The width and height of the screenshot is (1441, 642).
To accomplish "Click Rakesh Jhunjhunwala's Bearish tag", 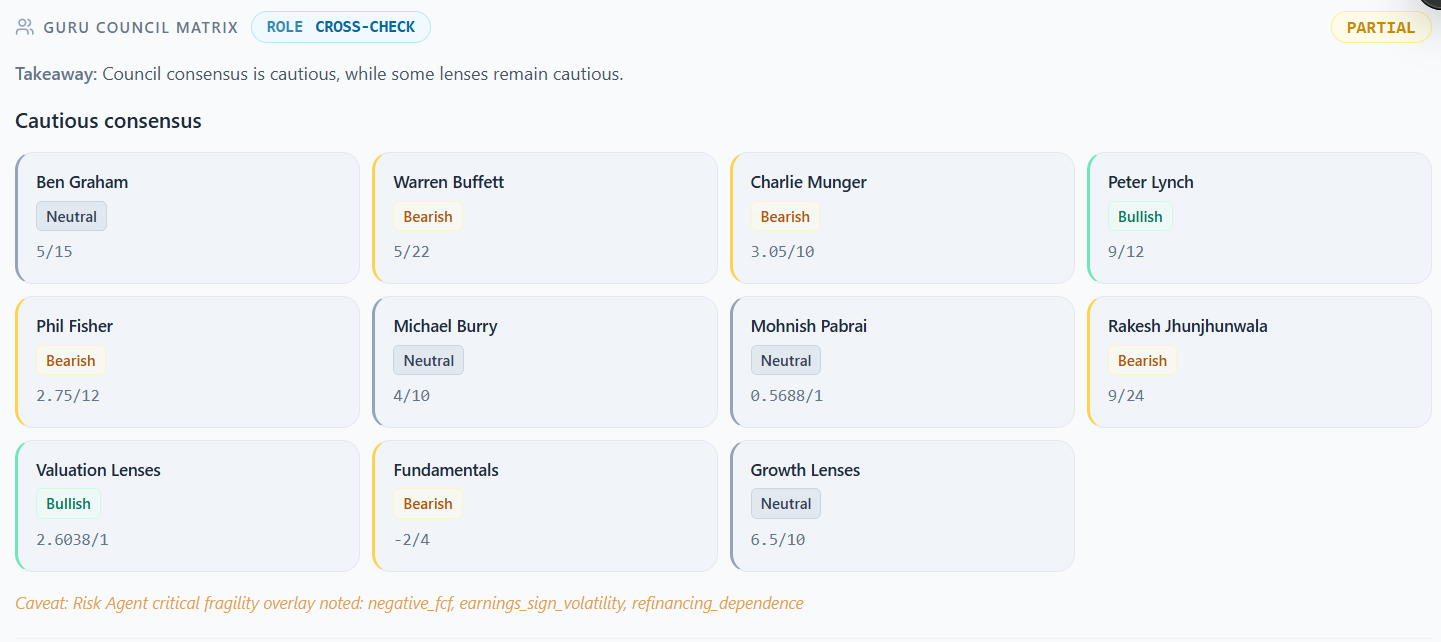I will click(x=1142, y=361).
